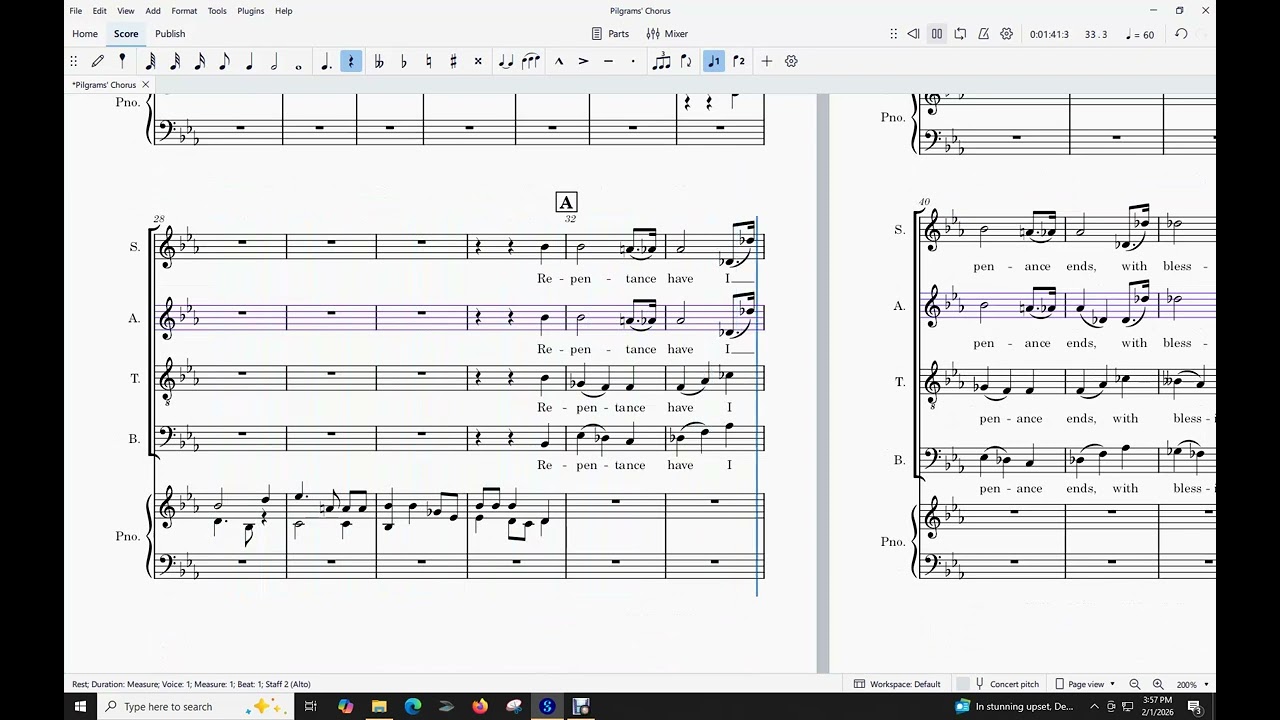Viewport: 1280px width, 720px height.
Task: Click the tempo value 60 display
Action: tap(1140, 34)
